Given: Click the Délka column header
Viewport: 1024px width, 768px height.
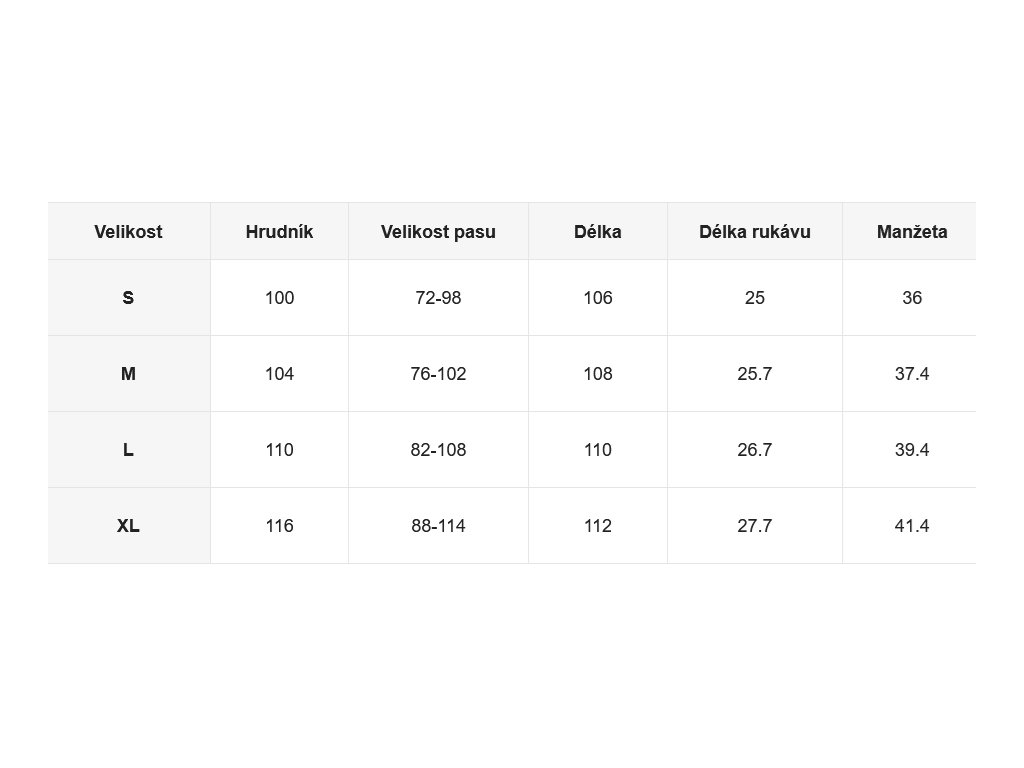Looking at the screenshot, I should (598, 231).
